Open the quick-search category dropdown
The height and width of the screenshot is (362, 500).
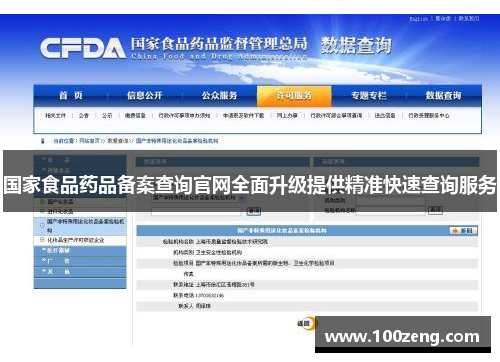(x=199, y=198)
